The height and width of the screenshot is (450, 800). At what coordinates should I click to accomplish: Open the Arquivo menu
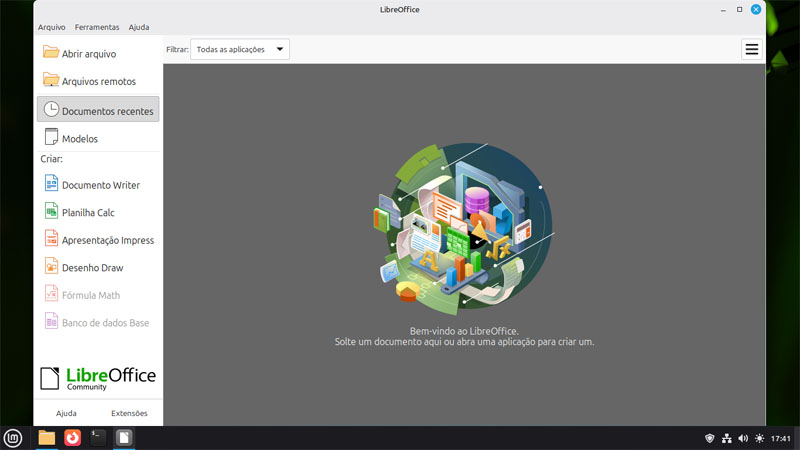52,27
